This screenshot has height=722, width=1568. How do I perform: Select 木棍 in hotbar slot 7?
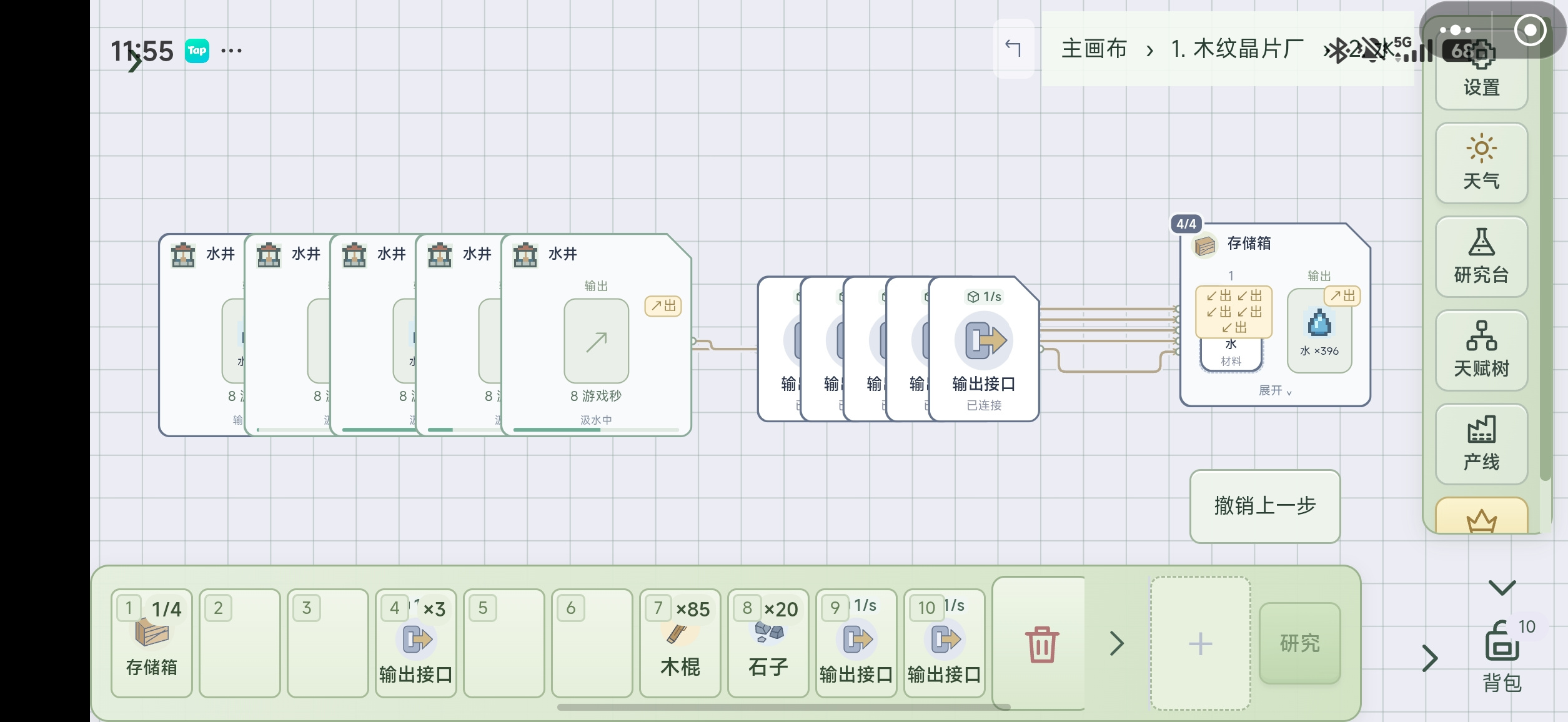(x=680, y=643)
